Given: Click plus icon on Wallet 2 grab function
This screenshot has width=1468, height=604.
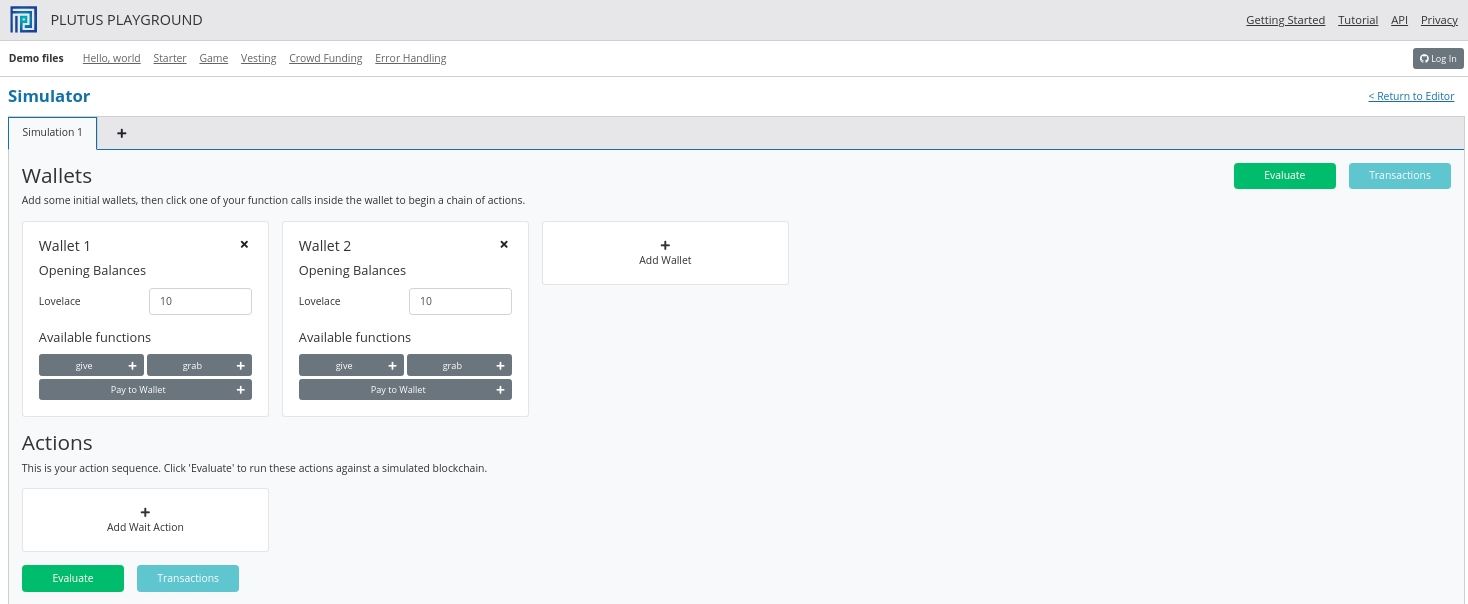Looking at the screenshot, I should 500,366.
